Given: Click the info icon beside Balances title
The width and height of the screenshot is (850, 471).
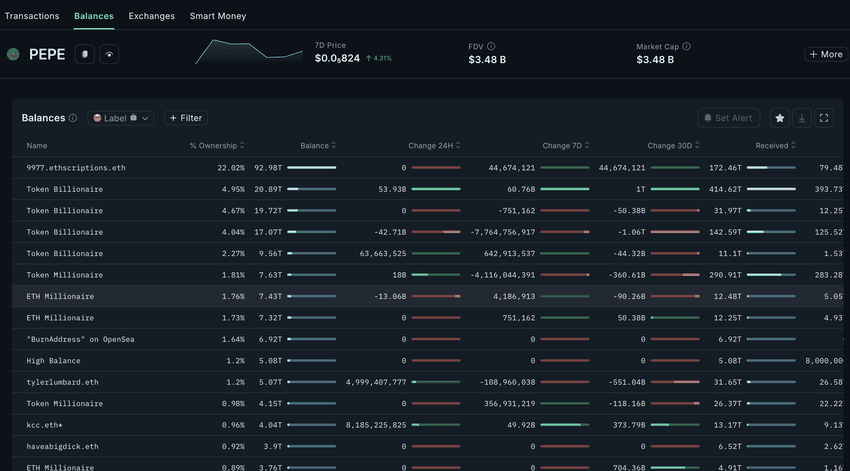Looking at the screenshot, I should tap(73, 118).
